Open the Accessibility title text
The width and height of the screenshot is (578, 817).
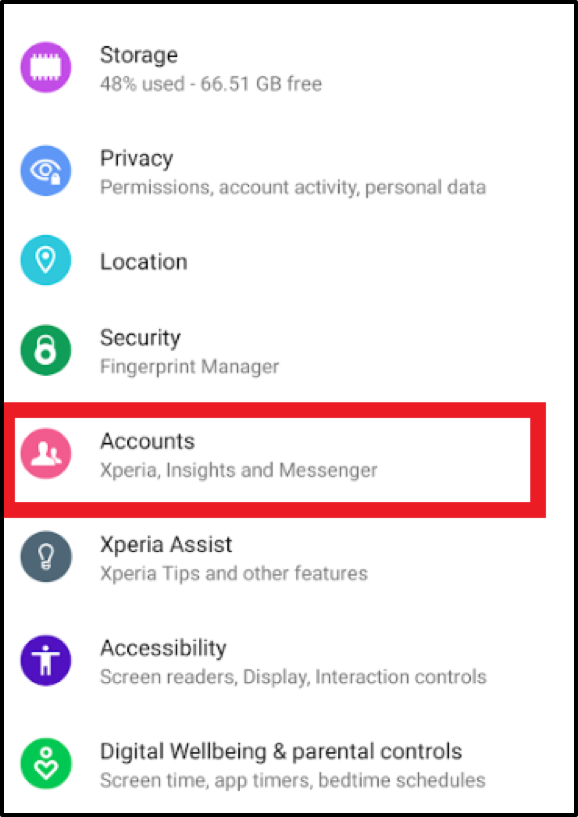(163, 649)
